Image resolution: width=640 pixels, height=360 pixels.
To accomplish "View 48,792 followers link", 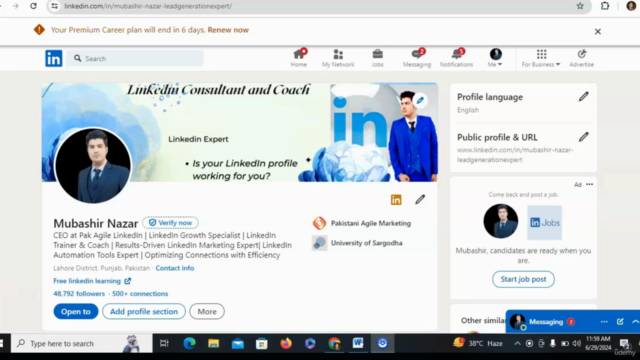I will coord(79,293).
